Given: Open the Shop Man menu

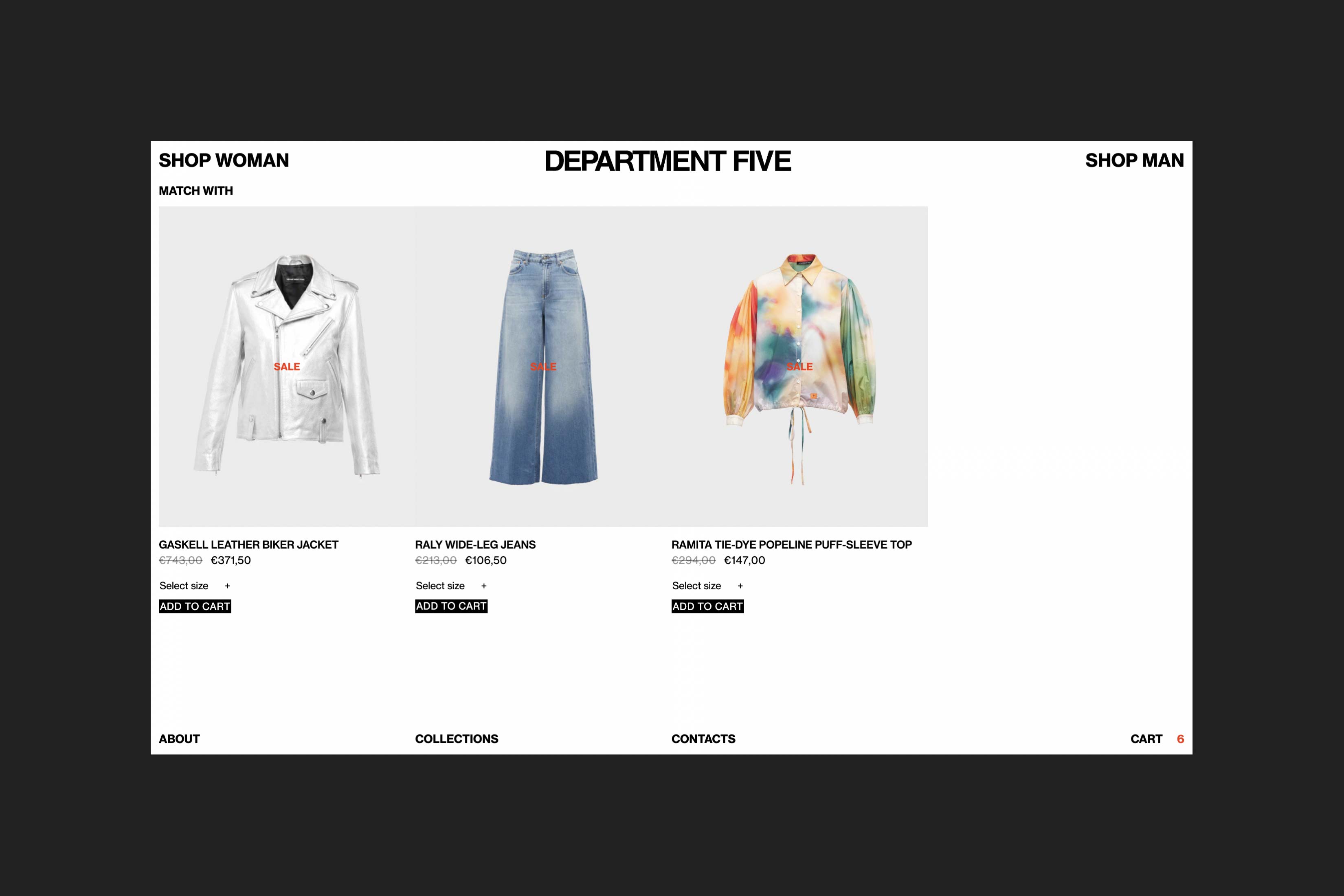Looking at the screenshot, I should [1134, 160].
